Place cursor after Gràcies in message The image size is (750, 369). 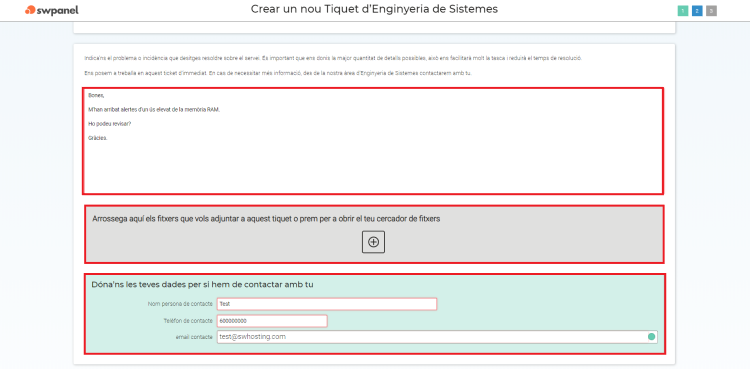coord(108,138)
